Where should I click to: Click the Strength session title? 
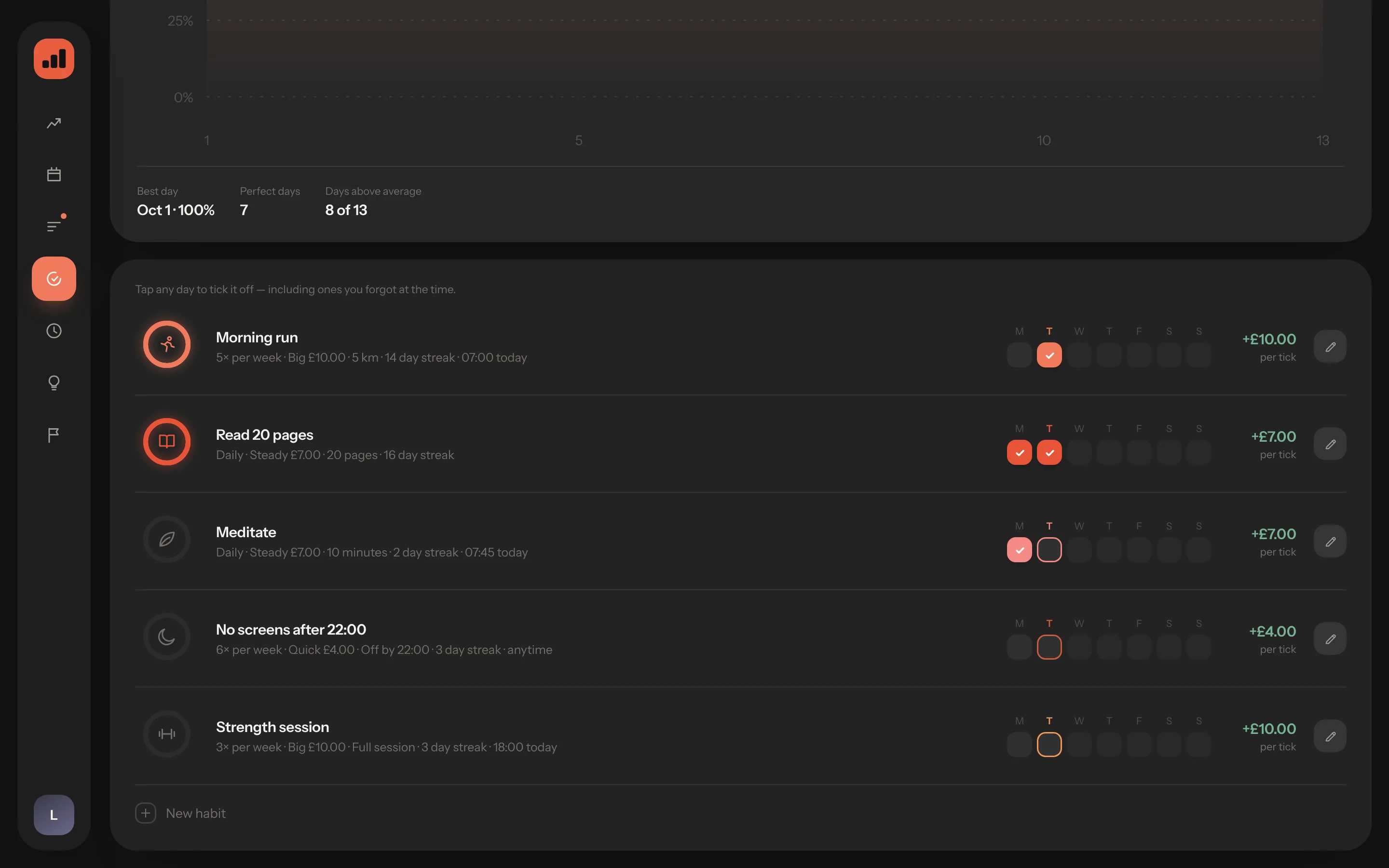point(272,727)
